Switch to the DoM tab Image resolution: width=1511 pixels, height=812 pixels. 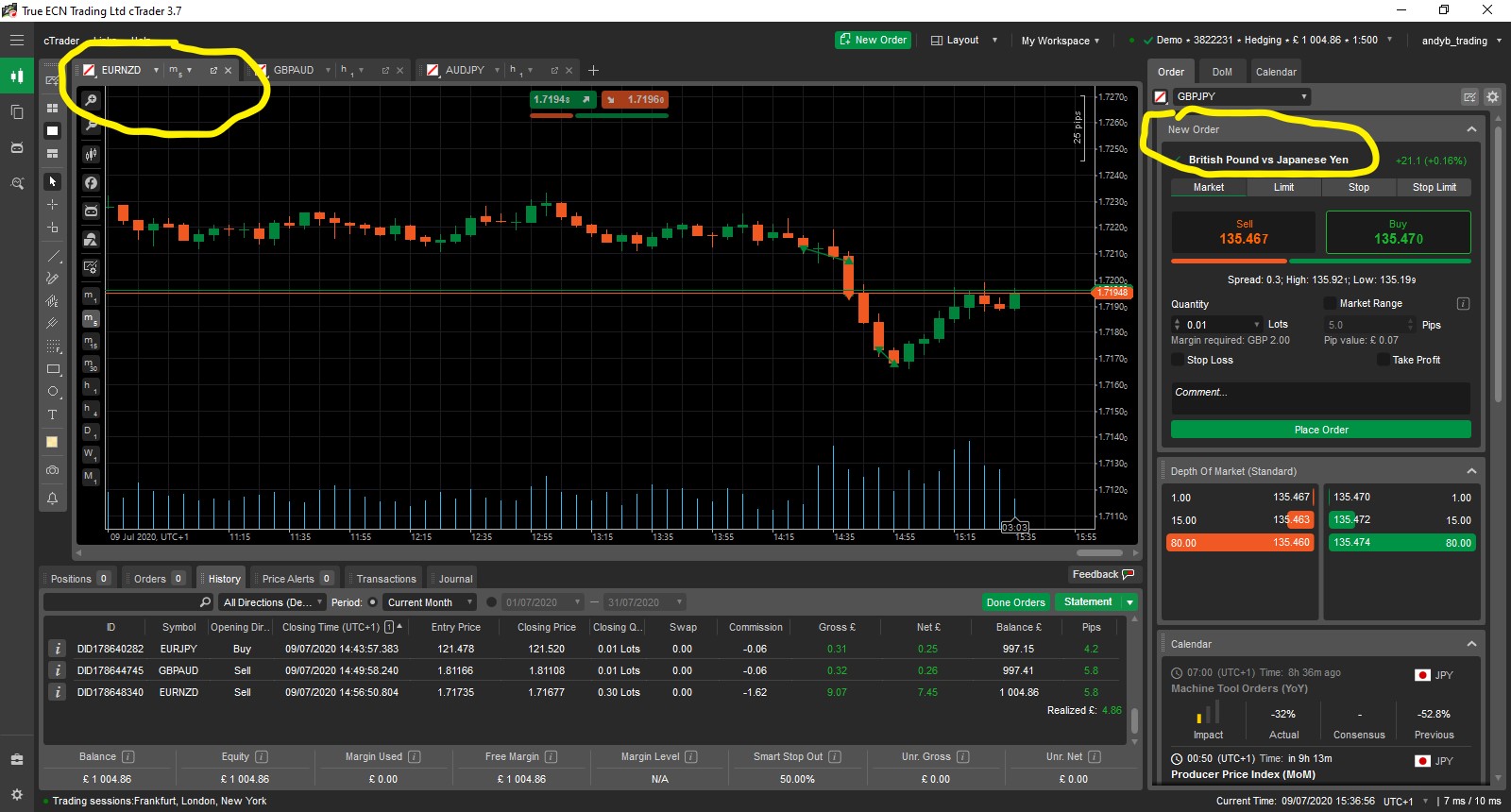[x=1222, y=72]
